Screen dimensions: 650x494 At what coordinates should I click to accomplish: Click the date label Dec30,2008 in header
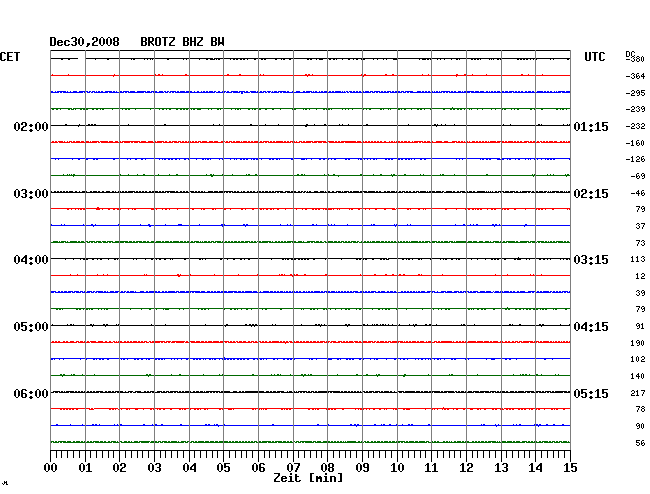pyautogui.click(x=84, y=42)
